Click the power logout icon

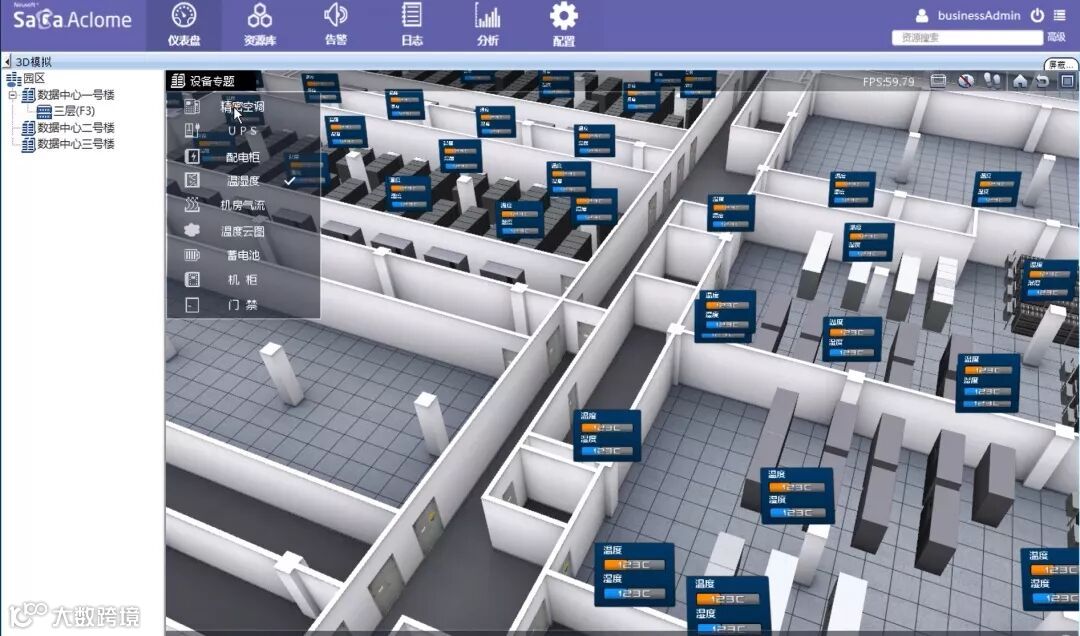click(1037, 15)
